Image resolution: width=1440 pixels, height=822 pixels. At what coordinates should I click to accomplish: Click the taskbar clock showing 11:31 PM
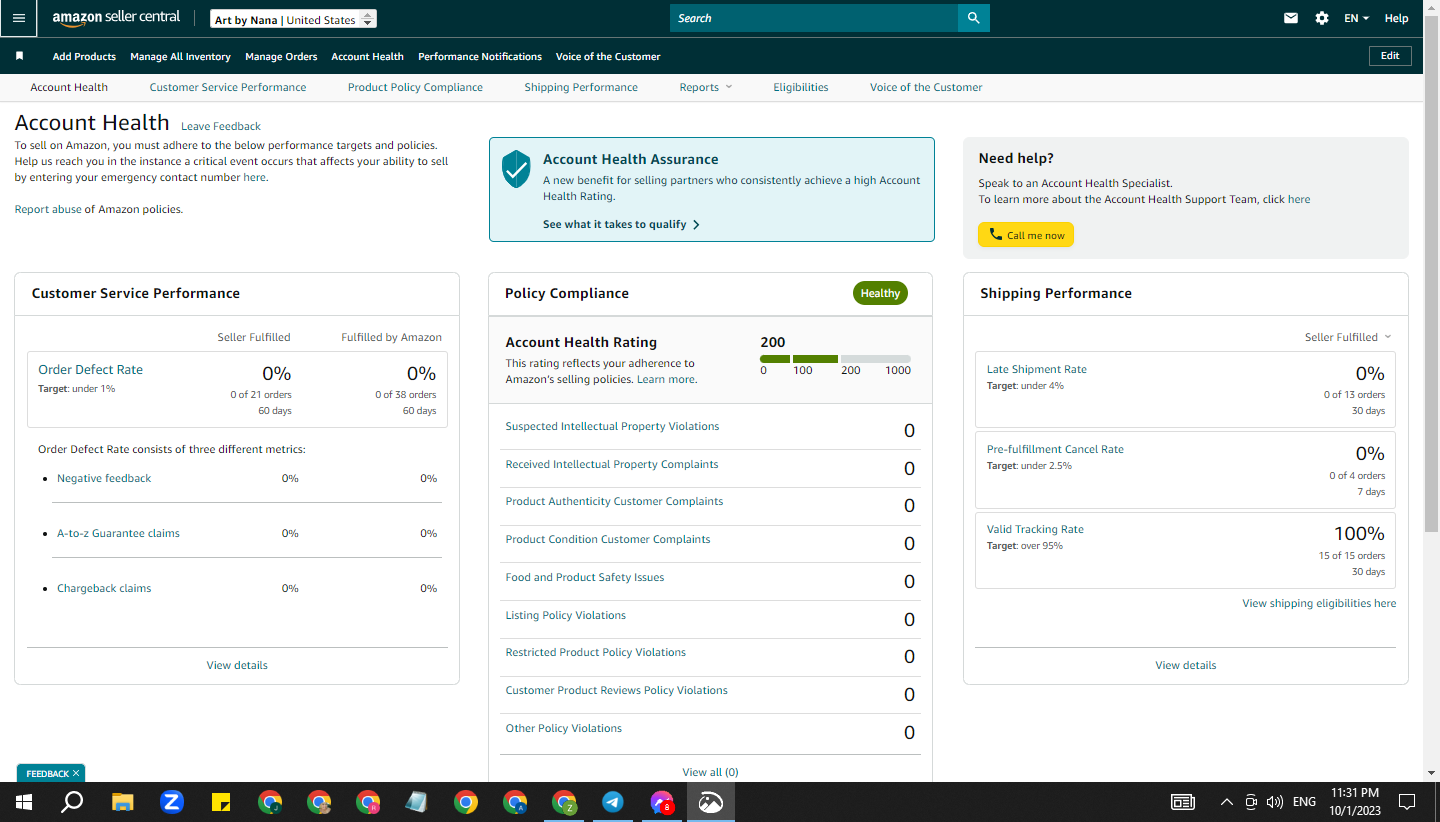click(x=1355, y=802)
